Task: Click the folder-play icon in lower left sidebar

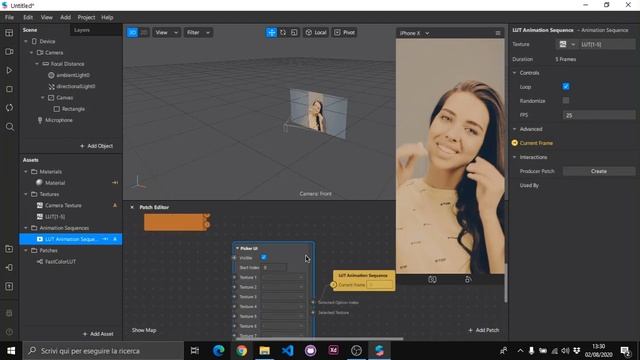Action: point(9,249)
